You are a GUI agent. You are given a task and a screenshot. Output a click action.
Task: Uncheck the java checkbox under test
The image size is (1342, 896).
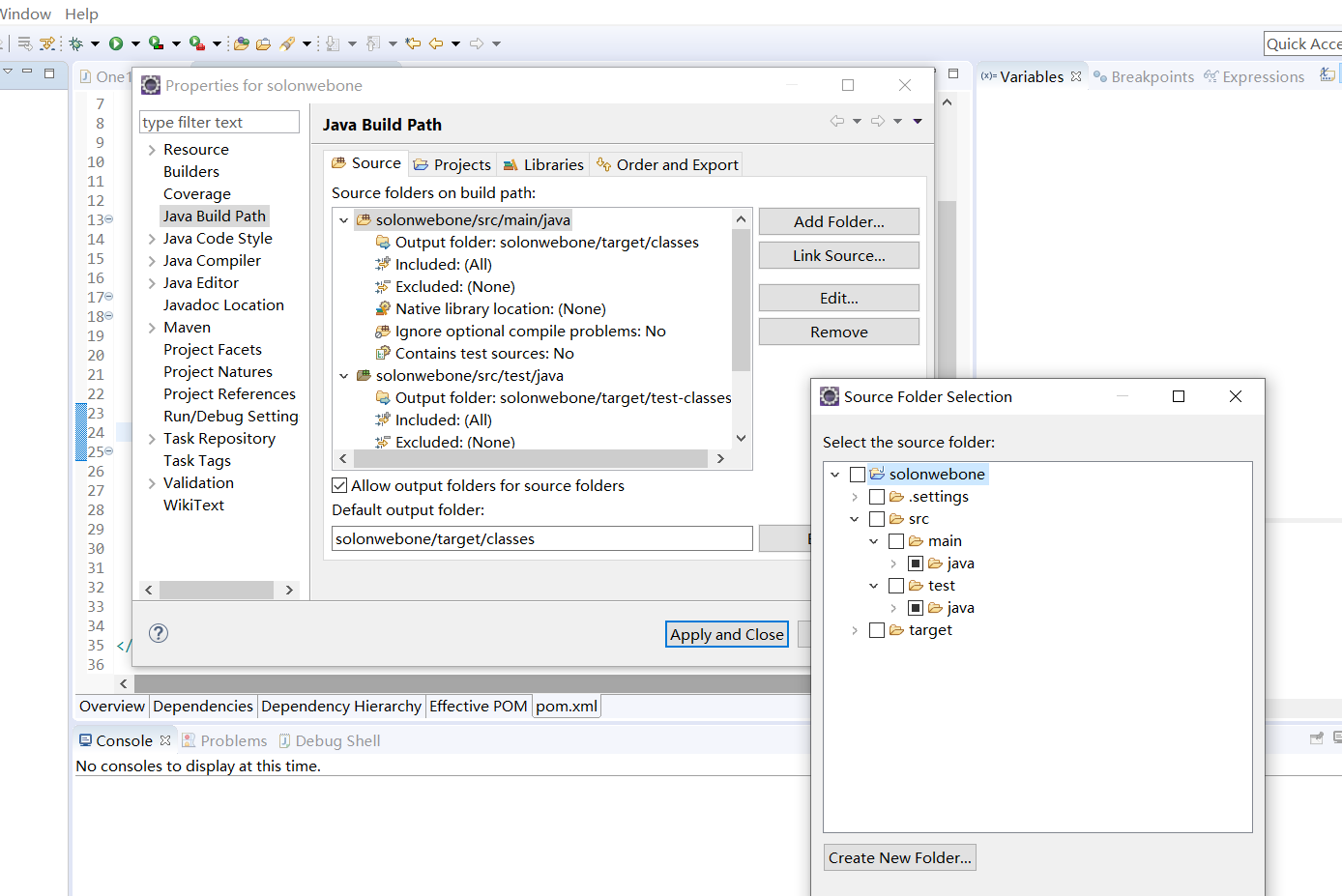[x=916, y=607]
